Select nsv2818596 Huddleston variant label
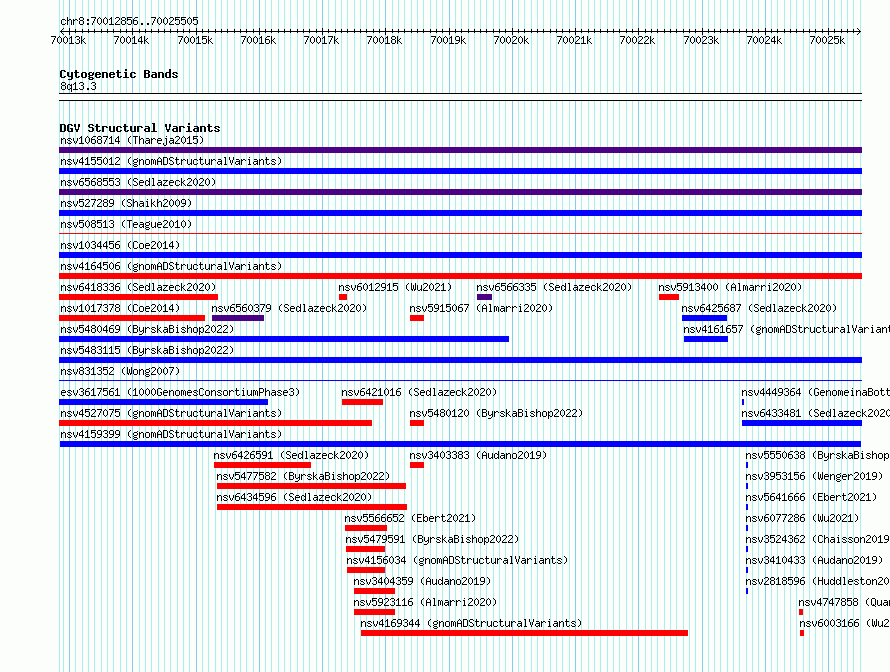This screenshot has width=890, height=672. [x=817, y=581]
